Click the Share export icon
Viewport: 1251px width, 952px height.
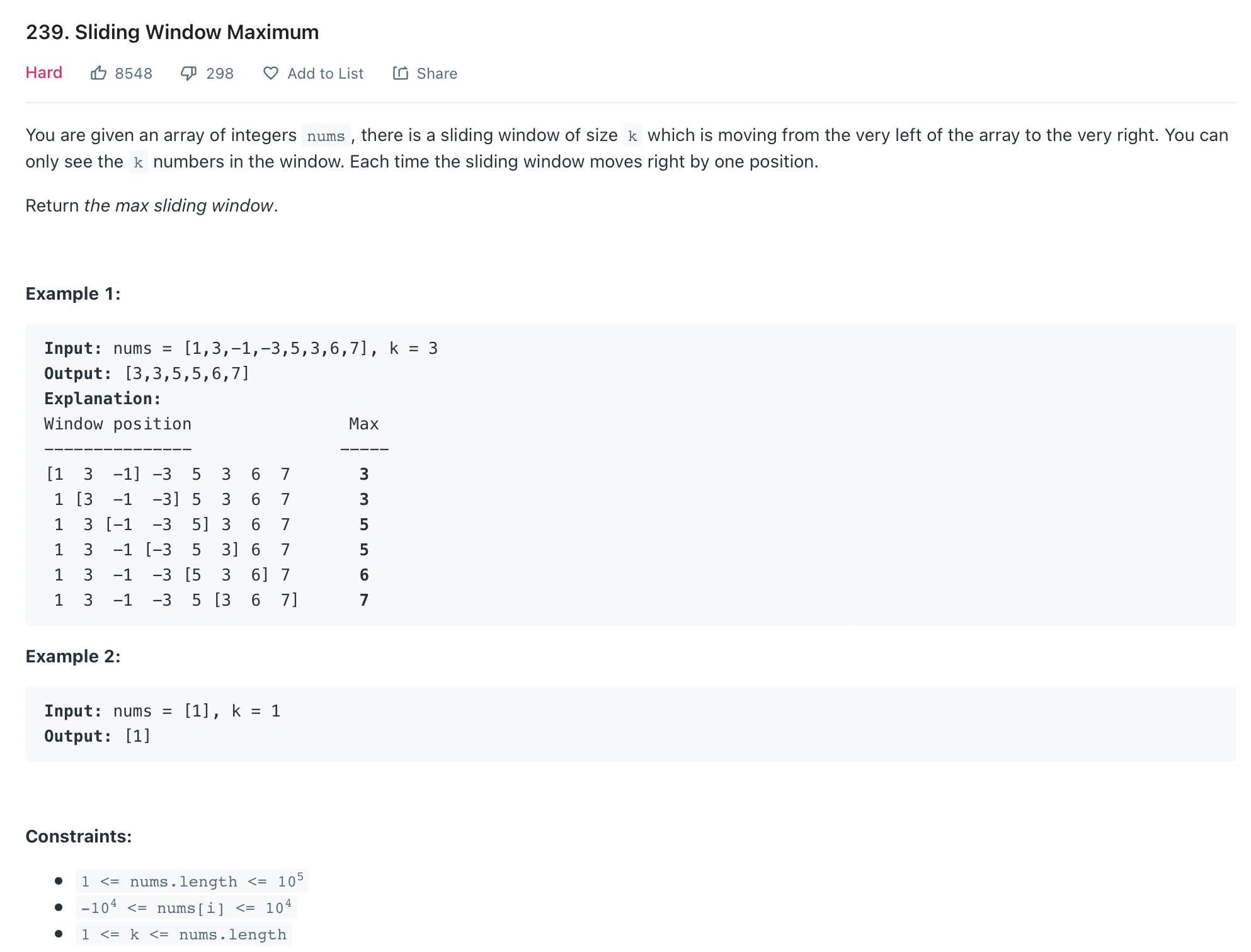(401, 74)
